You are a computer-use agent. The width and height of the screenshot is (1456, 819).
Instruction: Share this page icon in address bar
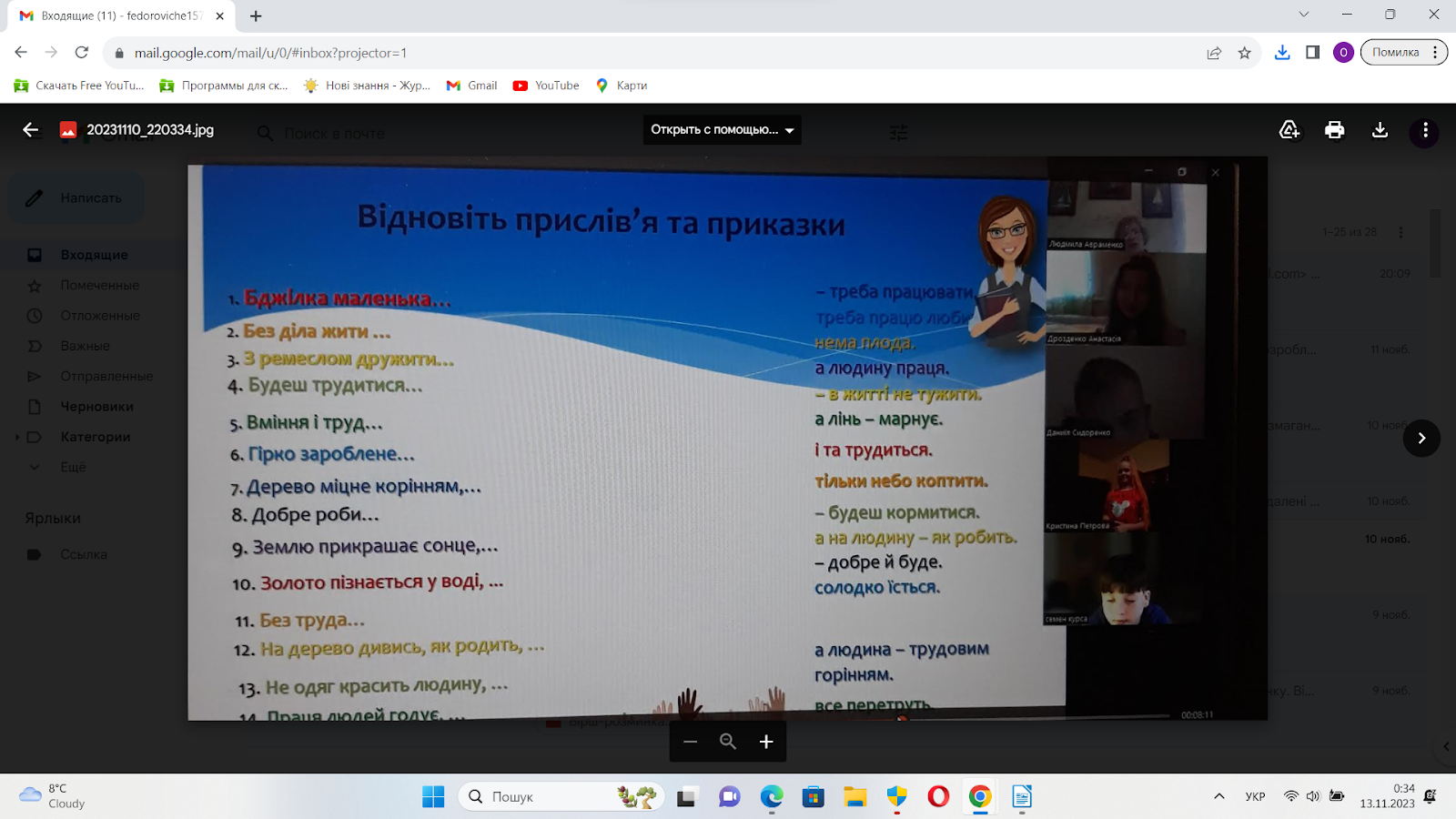coord(1214,53)
